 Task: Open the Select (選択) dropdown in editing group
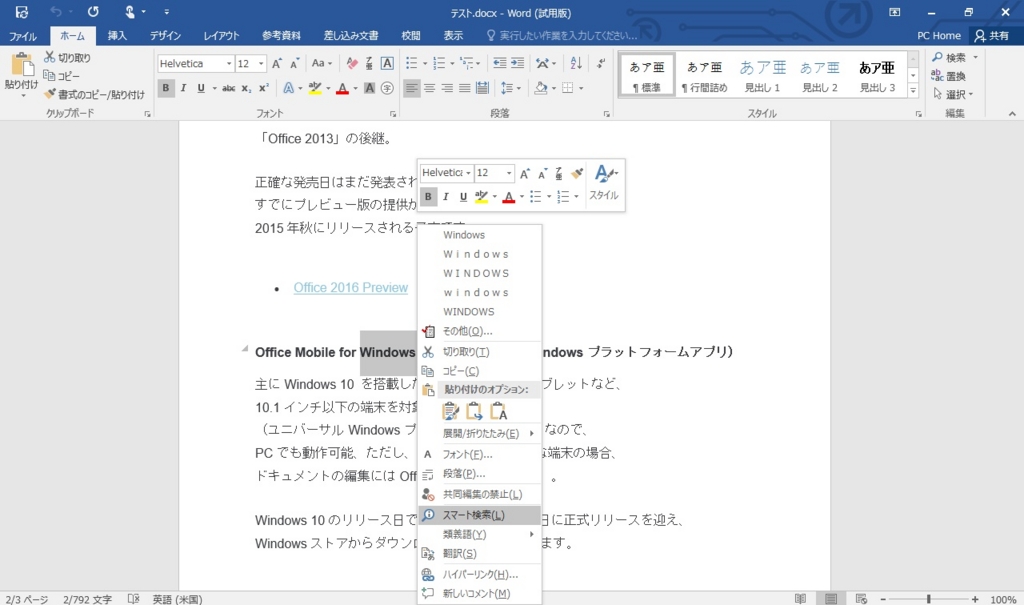coord(953,95)
